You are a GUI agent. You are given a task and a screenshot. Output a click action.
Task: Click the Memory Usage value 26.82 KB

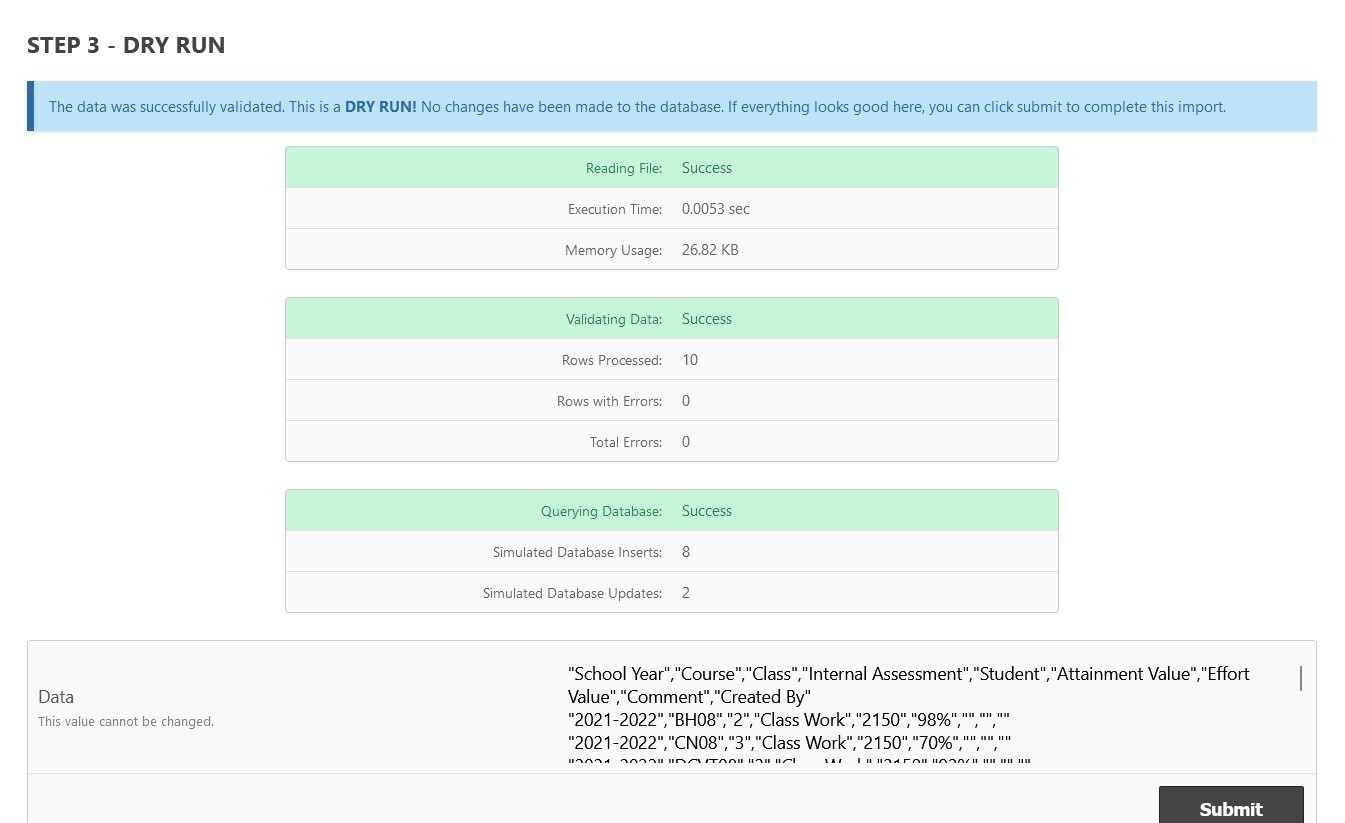[710, 250]
